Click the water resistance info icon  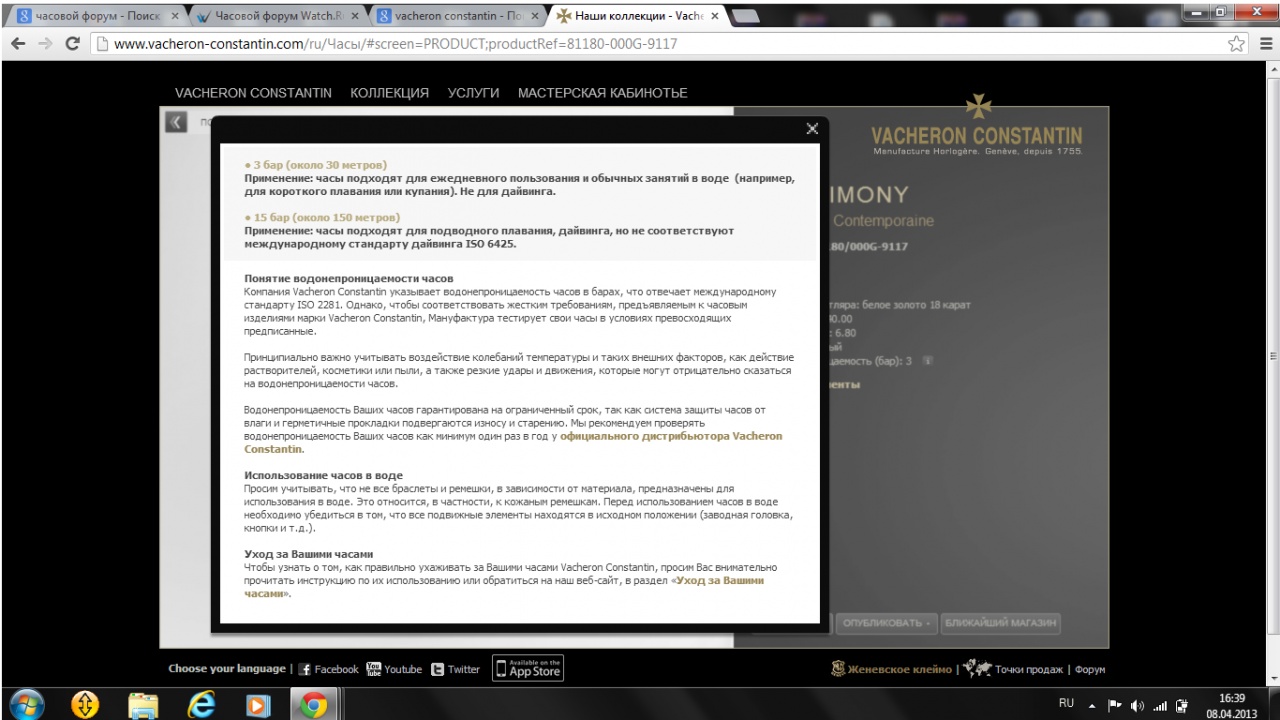pyautogui.click(x=927, y=361)
